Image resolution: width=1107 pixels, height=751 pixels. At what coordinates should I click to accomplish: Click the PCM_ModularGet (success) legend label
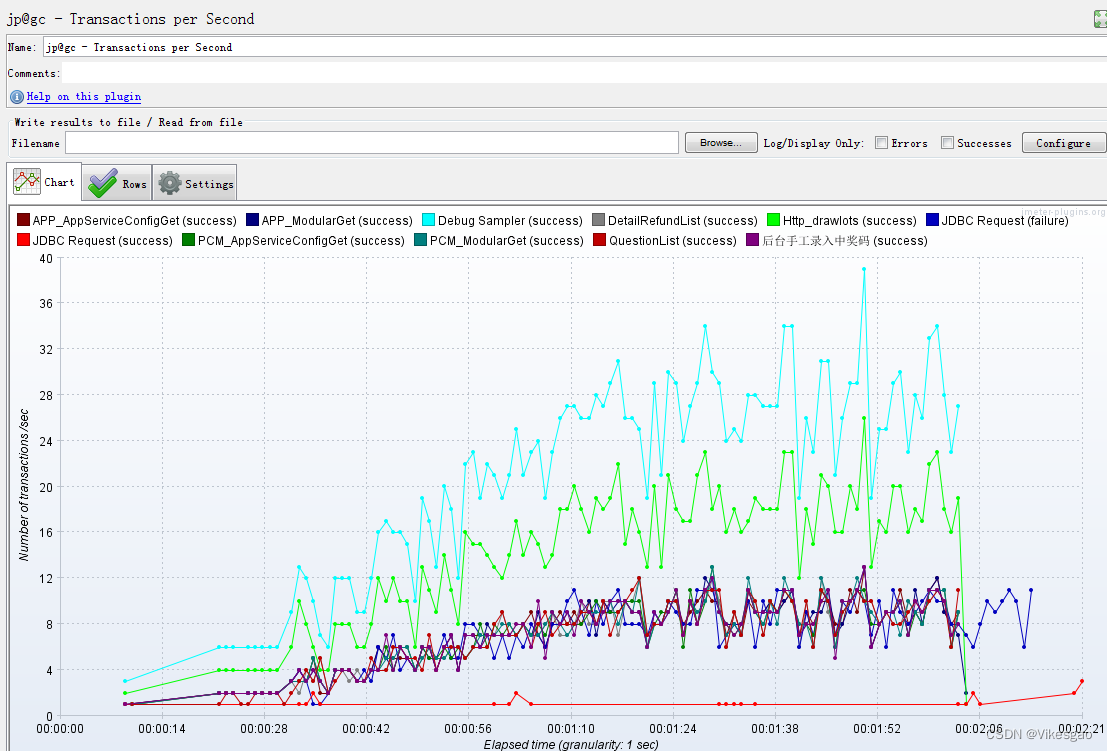pyautogui.click(x=507, y=241)
